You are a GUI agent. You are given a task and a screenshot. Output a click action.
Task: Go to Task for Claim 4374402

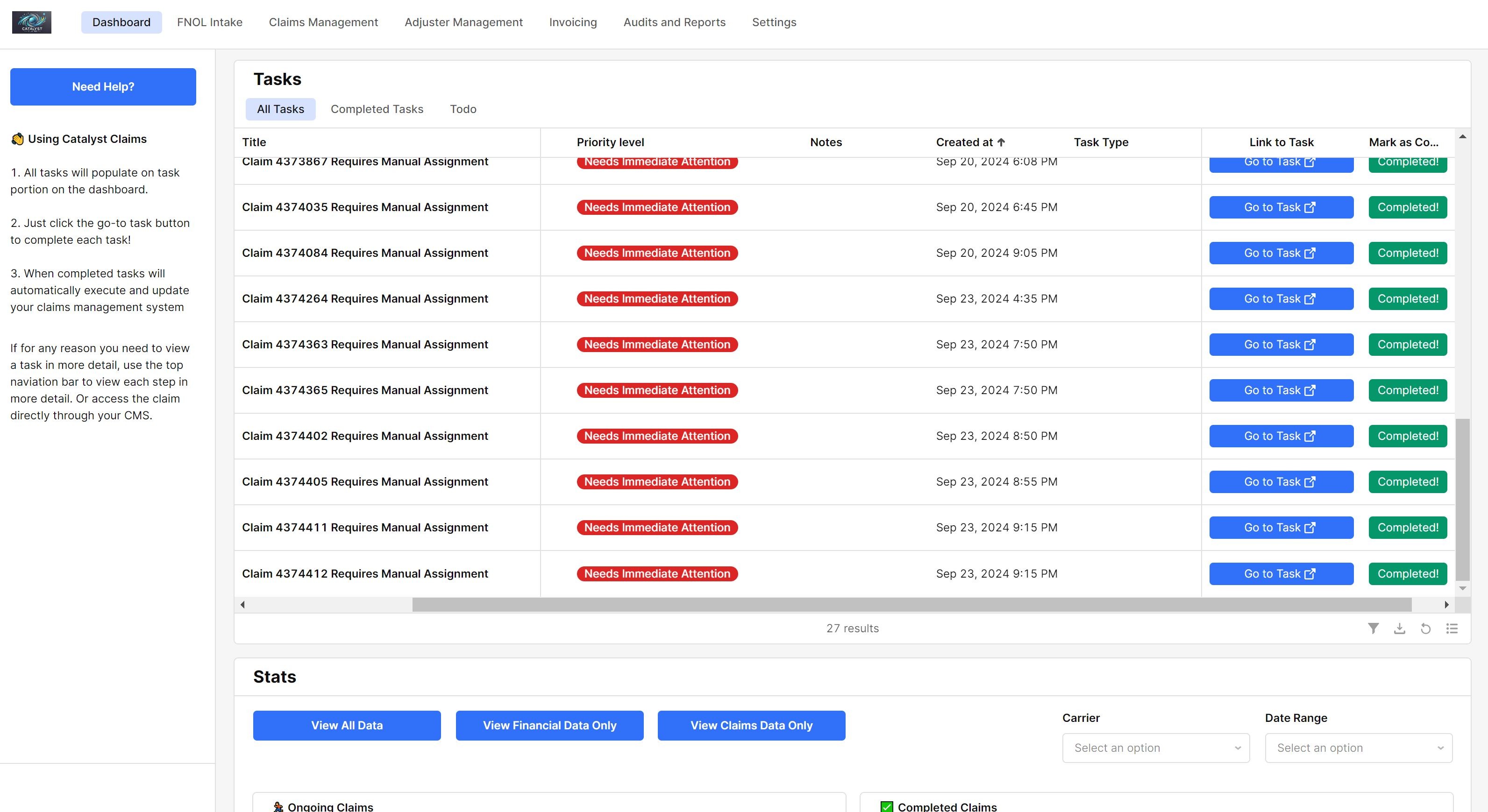[1281, 436]
